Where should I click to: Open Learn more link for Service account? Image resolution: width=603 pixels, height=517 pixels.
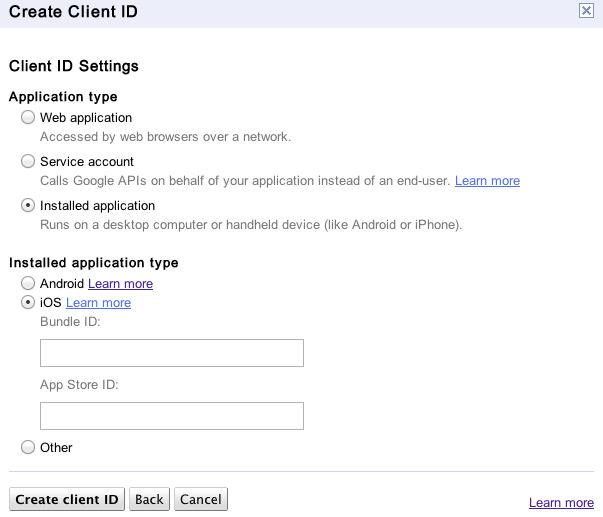(487, 180)
